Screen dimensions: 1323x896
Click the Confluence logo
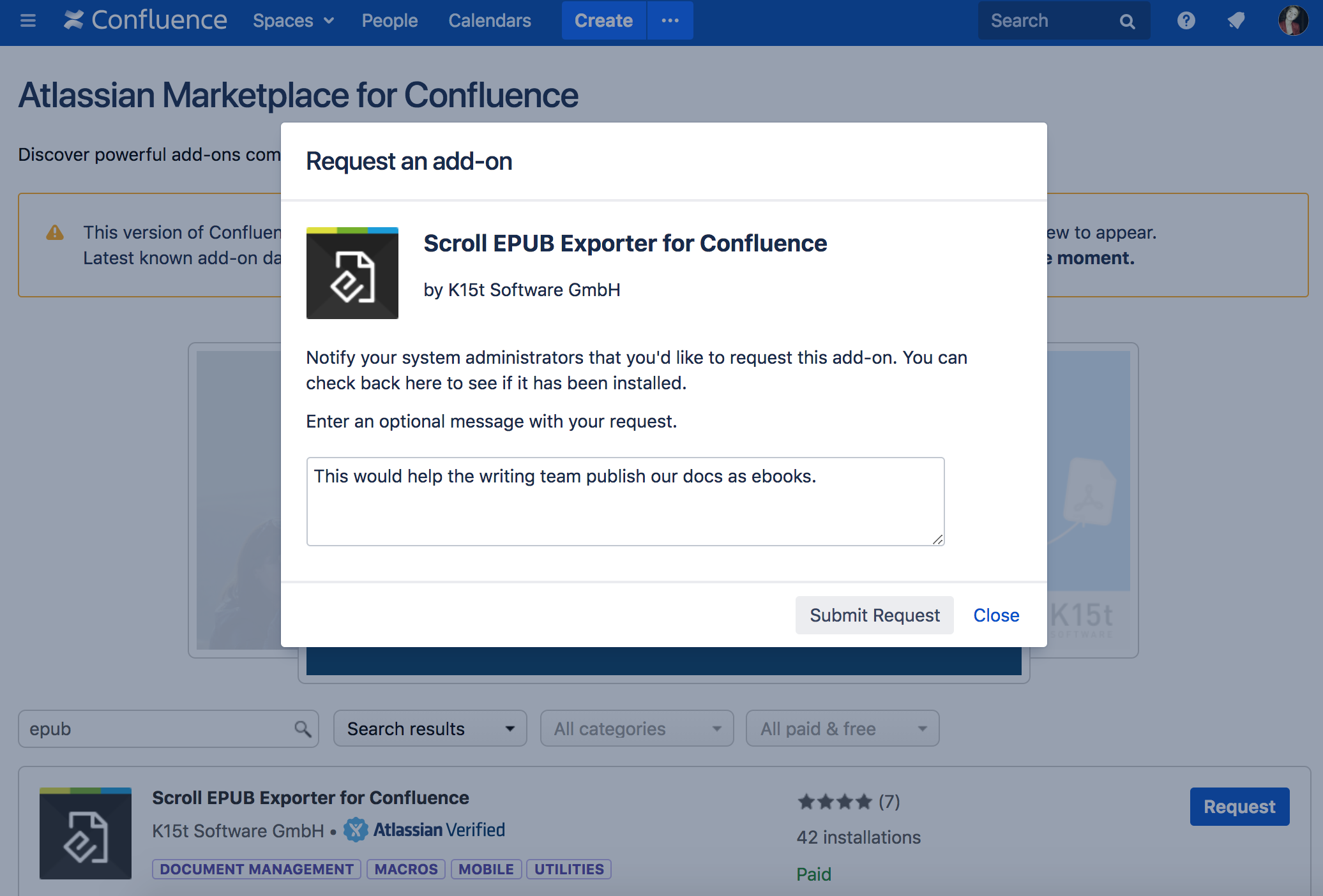(145, 20)
